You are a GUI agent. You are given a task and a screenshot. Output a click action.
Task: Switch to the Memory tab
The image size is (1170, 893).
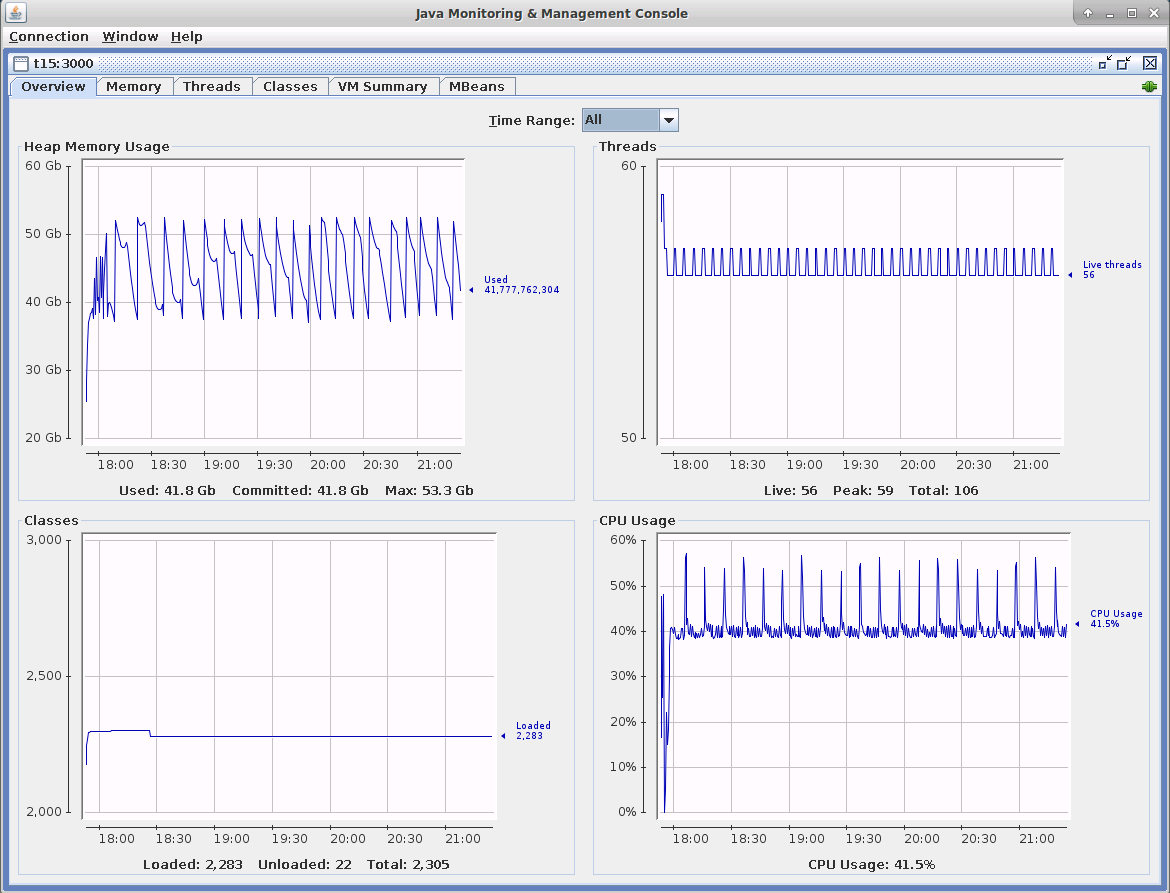pyautogui.click(x=133, y=87)
